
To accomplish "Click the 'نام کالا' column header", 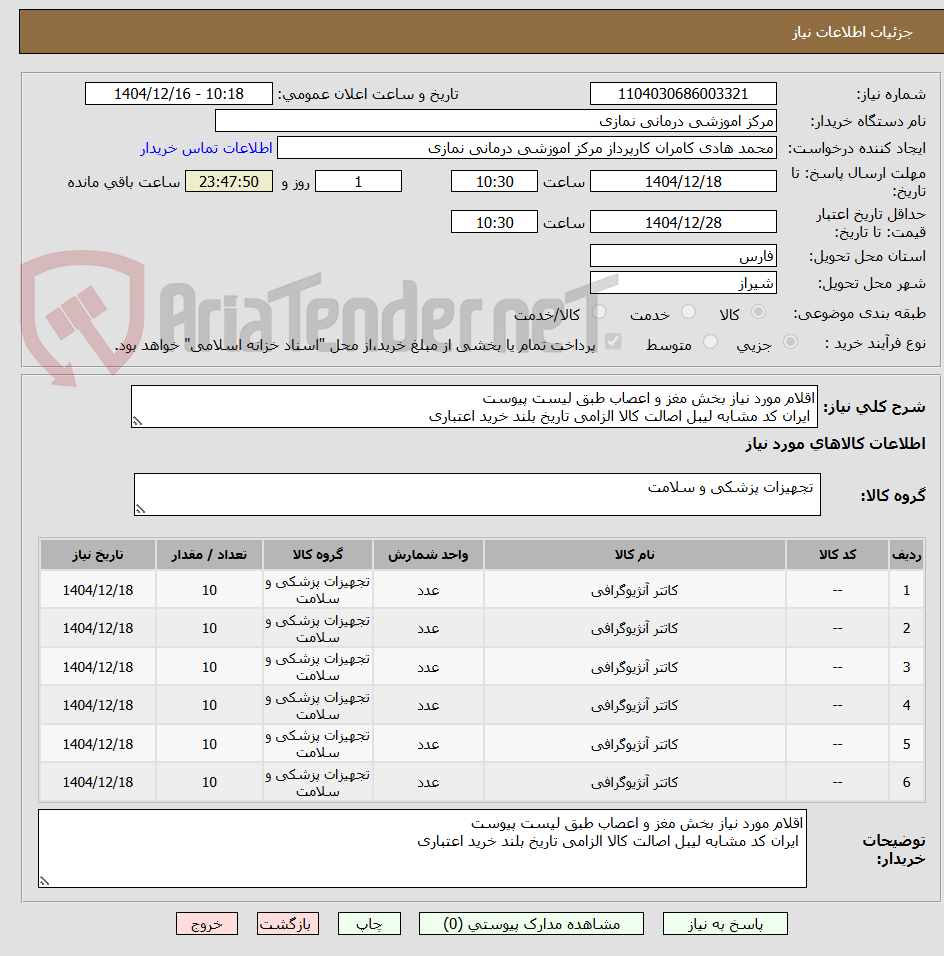I will pos(634,554).
